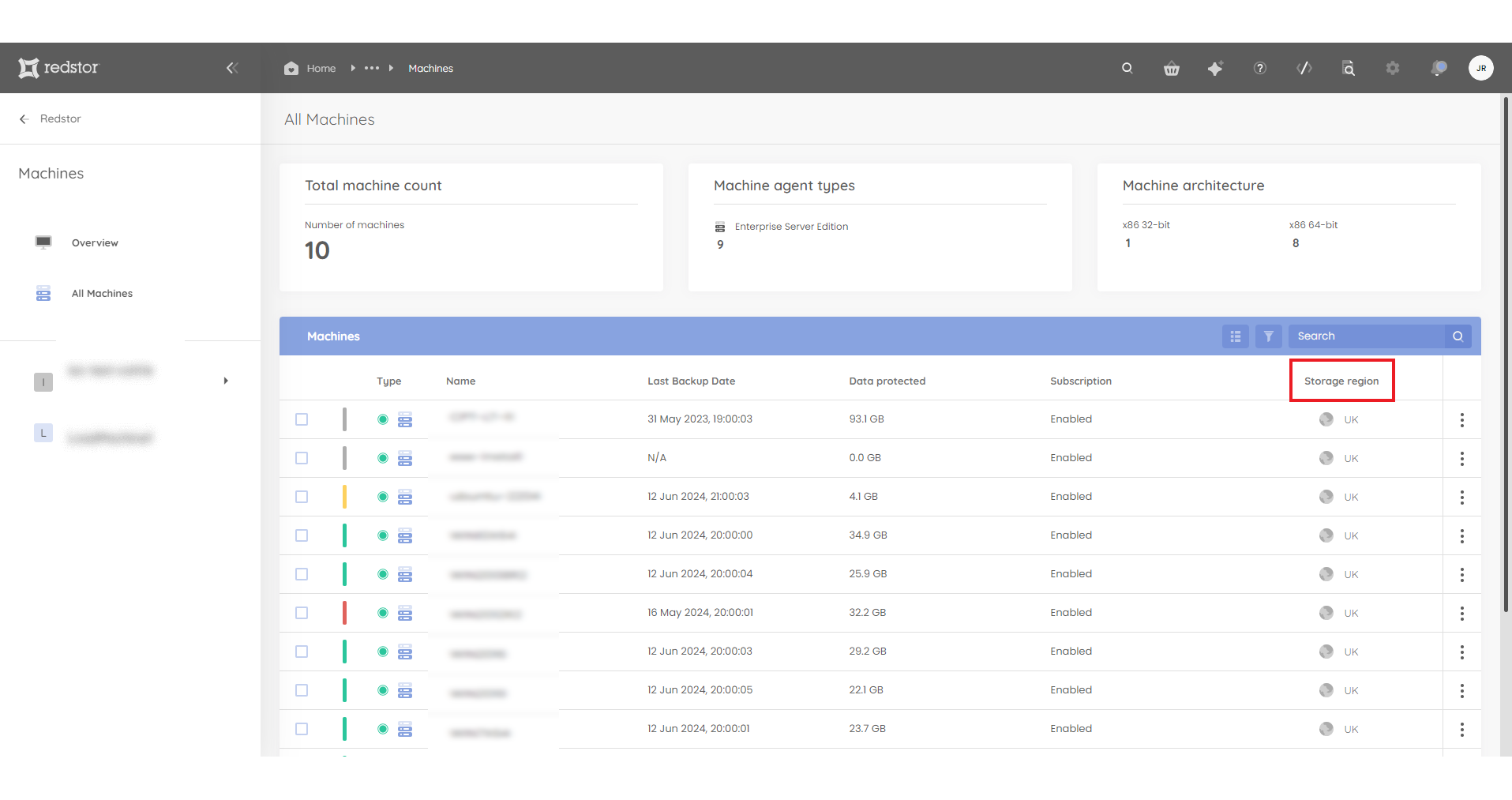This screenshot has width=1512, height=800.
Task: Collapse the sidebar with double chevron
Action: click(231, 68)
